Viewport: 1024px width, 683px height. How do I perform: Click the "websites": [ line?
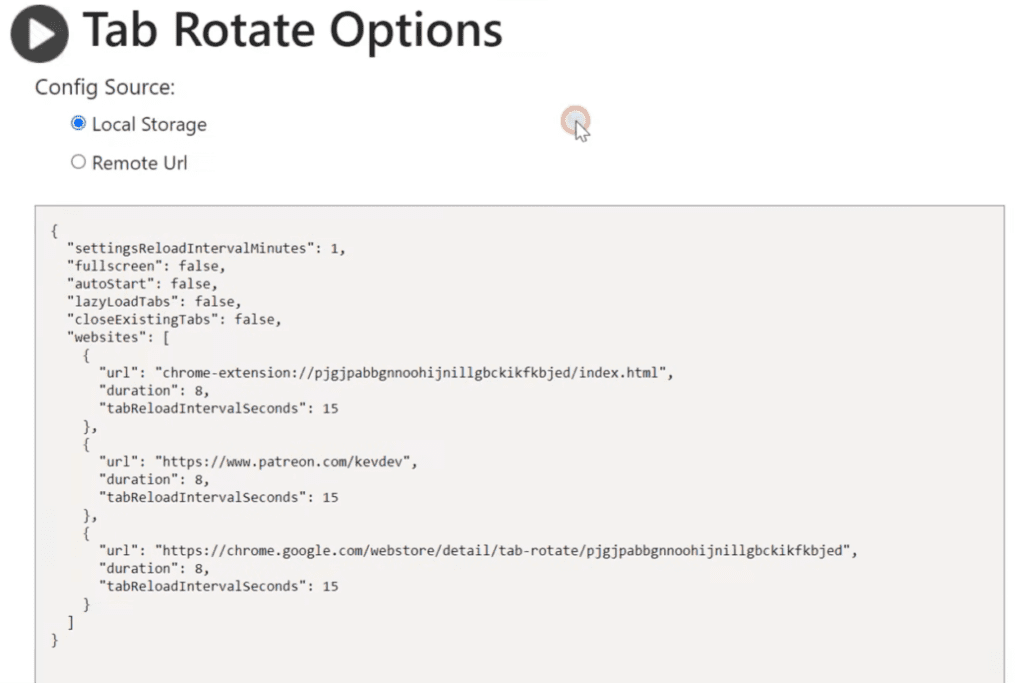[x=118, y=337]
